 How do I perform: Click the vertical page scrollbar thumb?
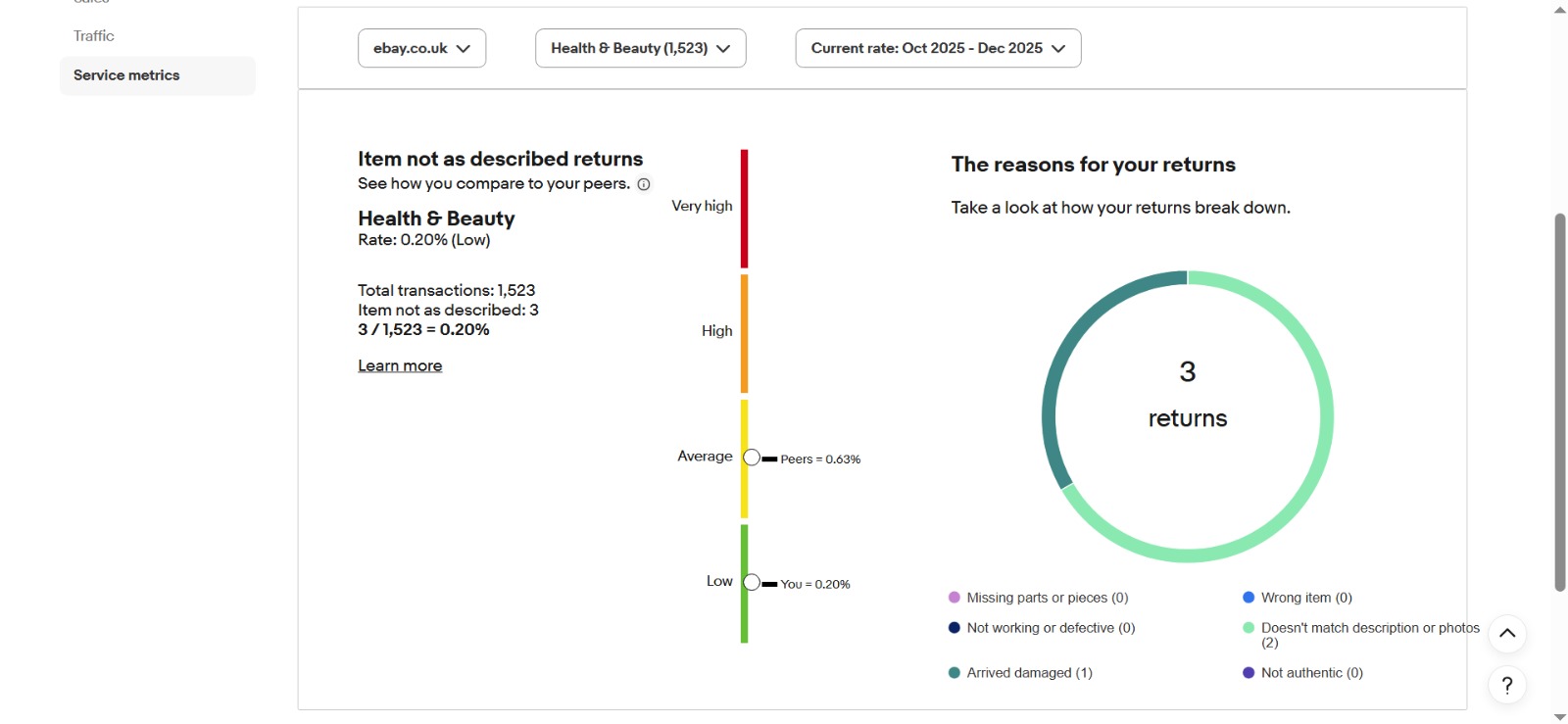[1560, 402]
